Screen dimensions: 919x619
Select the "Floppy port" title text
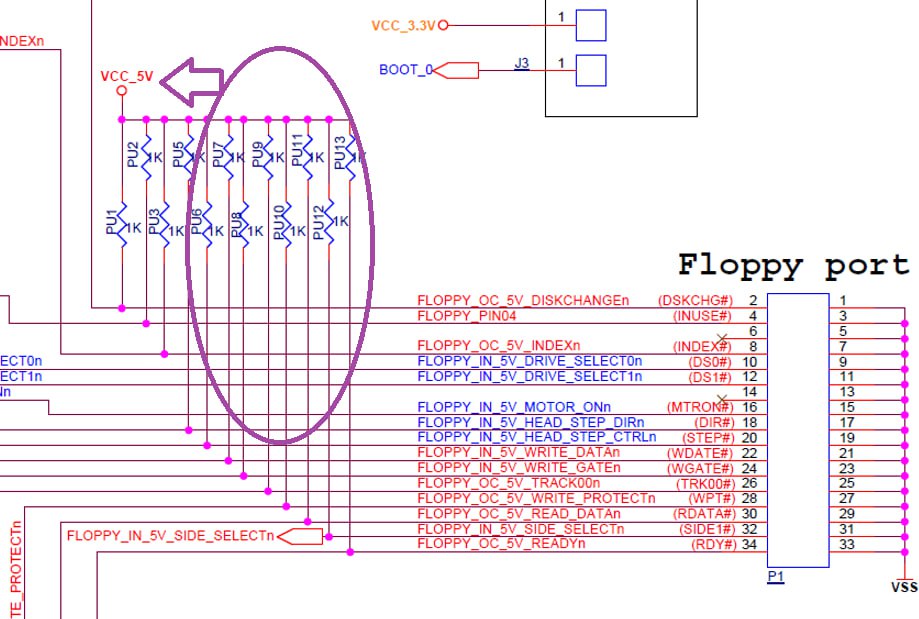point(794,265)
